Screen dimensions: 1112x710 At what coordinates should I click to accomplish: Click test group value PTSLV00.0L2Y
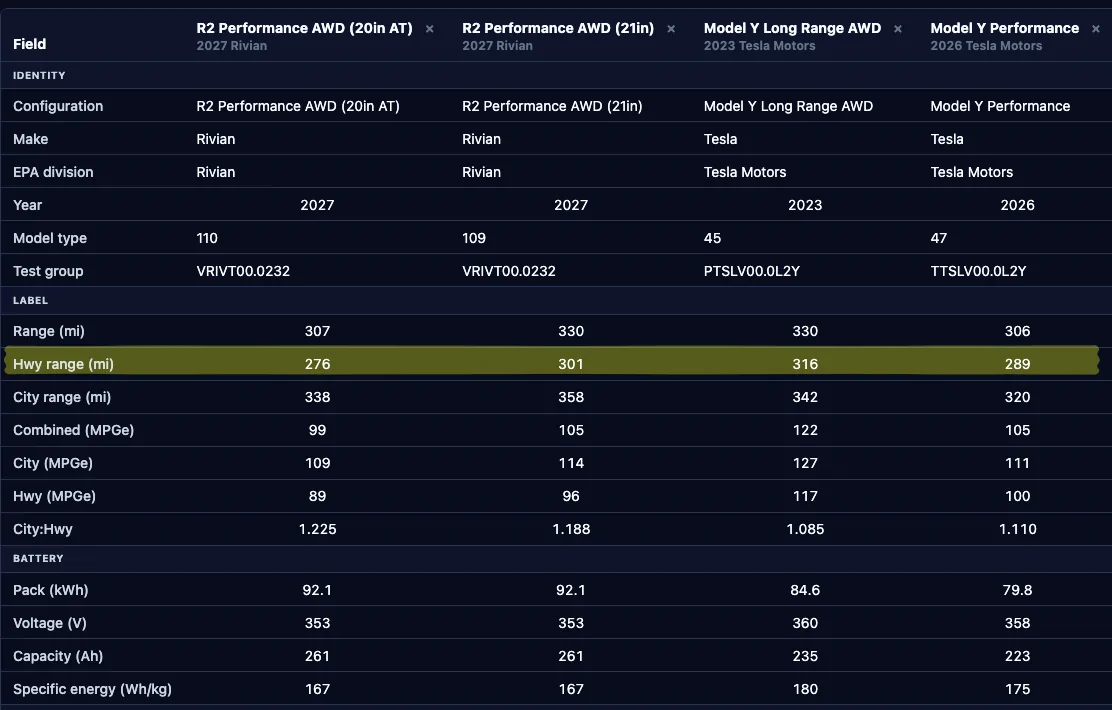[x=752, y=271]
